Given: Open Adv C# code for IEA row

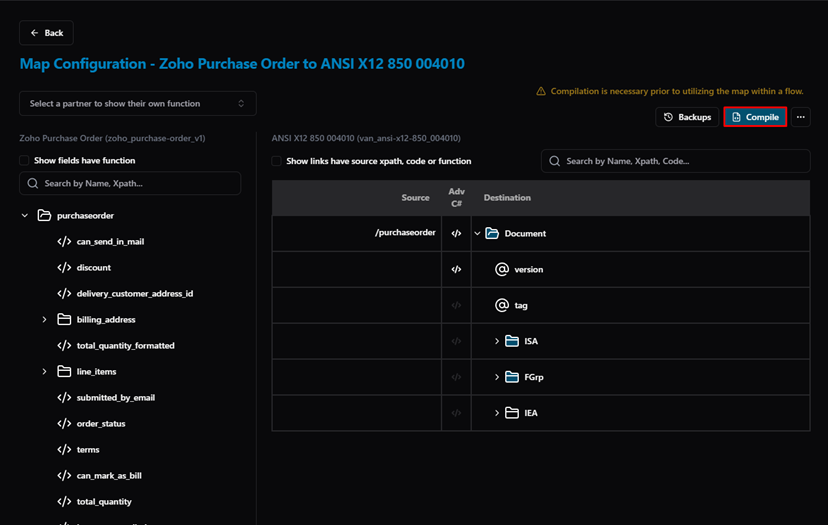Looking at the screenshot, I should pos(456,413).
